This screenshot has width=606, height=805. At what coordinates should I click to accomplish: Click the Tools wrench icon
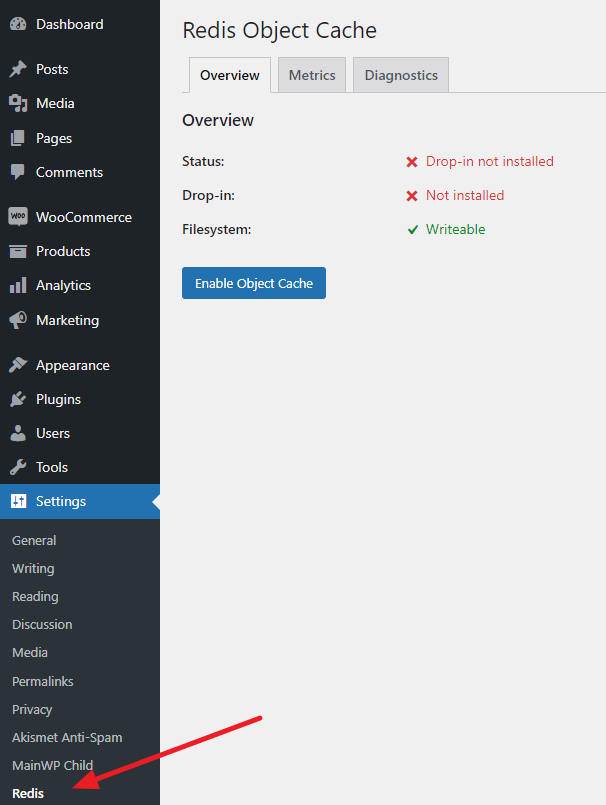(18, 467)
